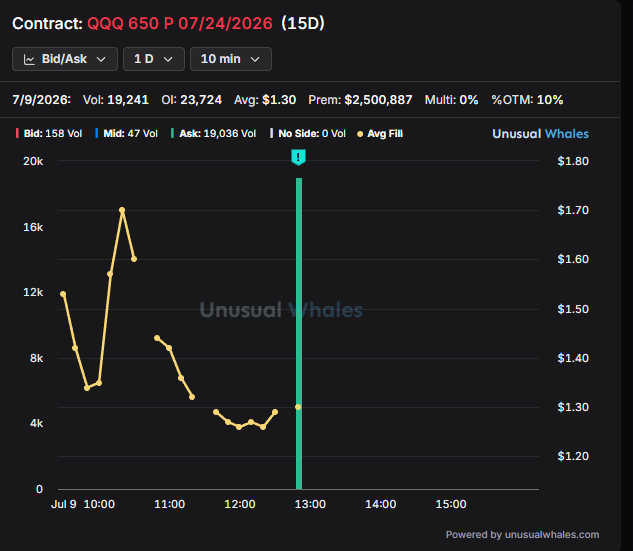Click the Unusual Whales logo at top right
This screenshot has width=633, height=551.
coord(540,134)
